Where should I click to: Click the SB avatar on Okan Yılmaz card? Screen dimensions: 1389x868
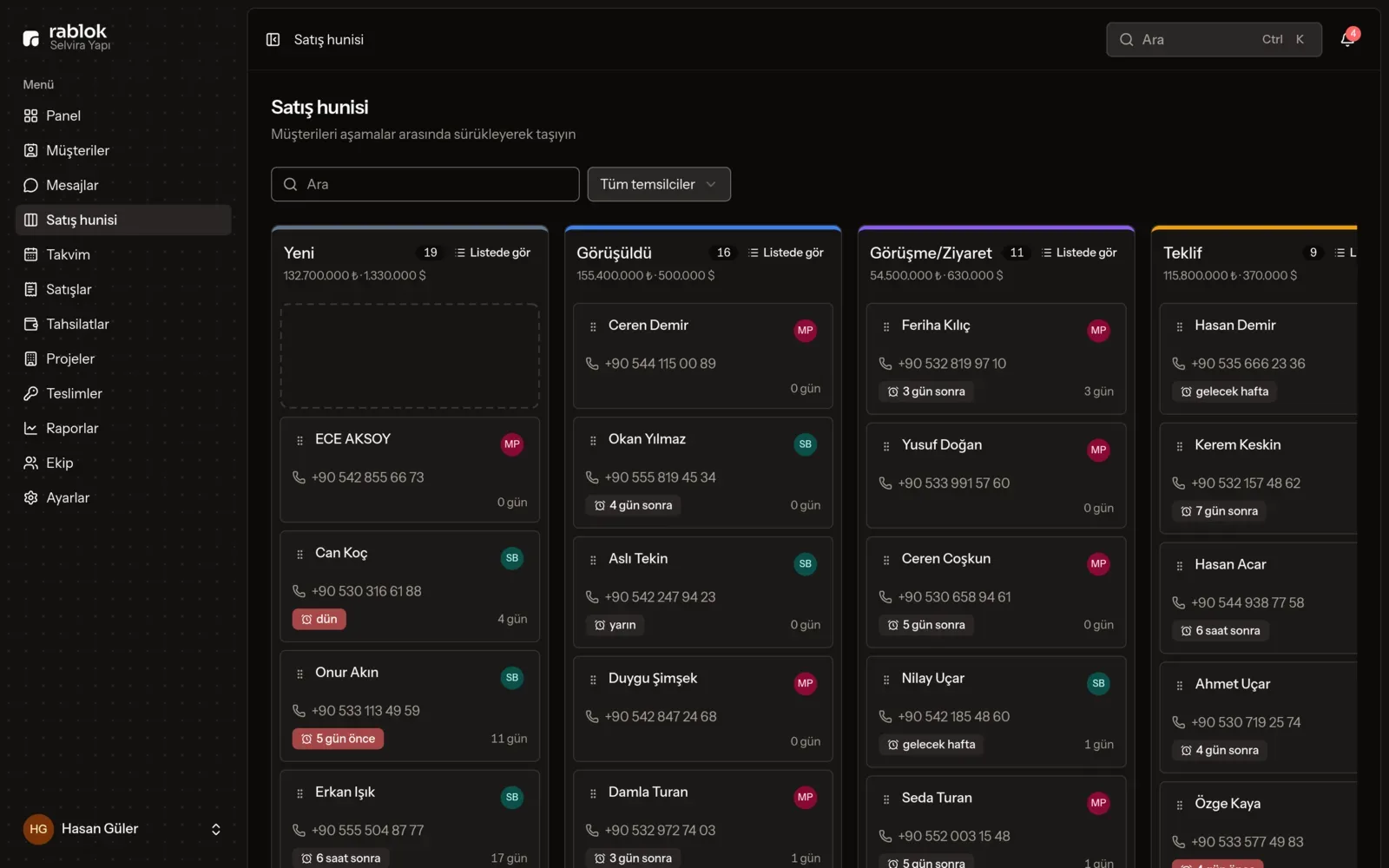click(805, 444)
